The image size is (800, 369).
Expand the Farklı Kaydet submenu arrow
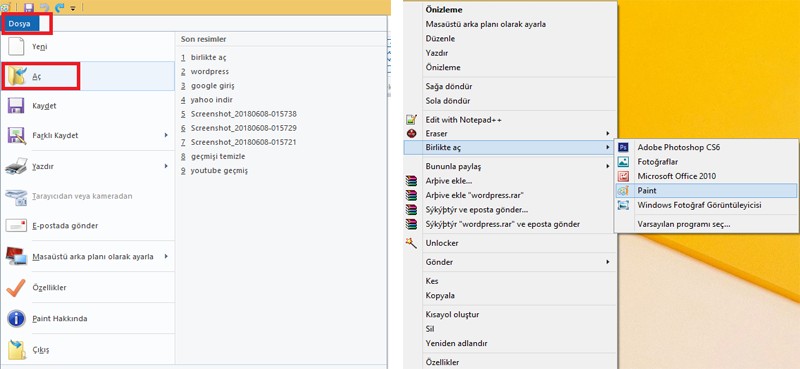[x=166, y=135]
